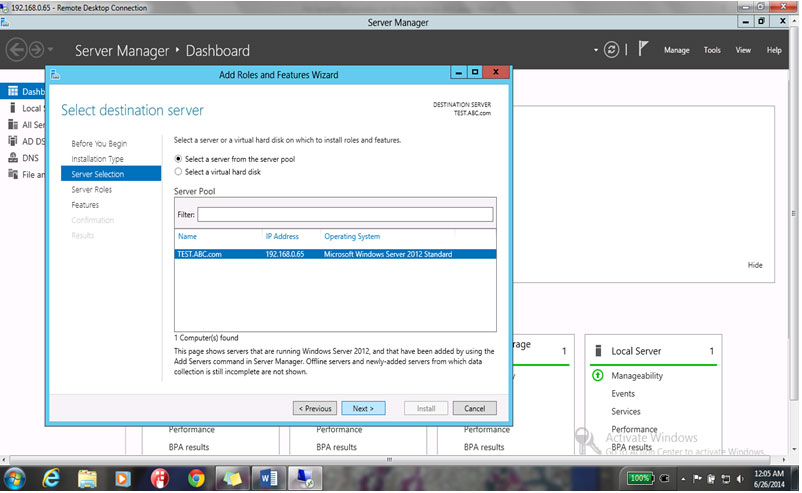Image resolution: width=802 pixels, height=493 pixels.
Task: Minimize the Add Roles and Features Wizard
Action: pos(459,73)
